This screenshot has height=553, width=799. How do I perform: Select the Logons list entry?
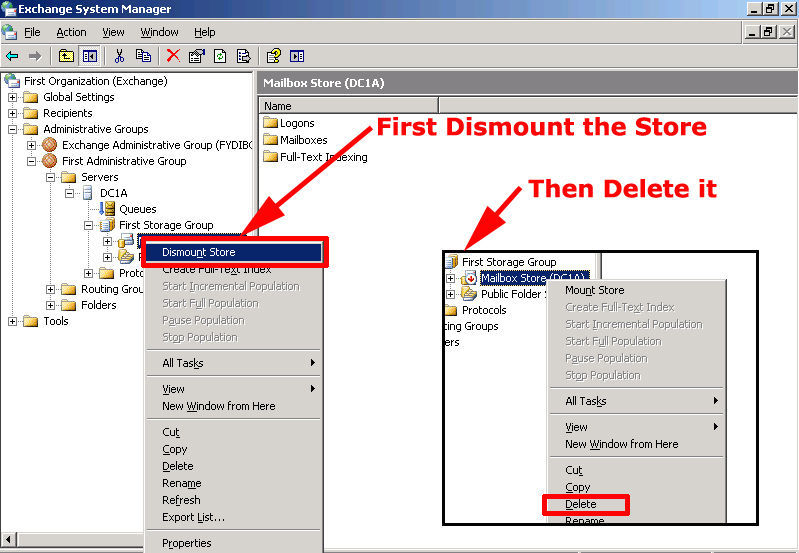[x=297, y=123]
